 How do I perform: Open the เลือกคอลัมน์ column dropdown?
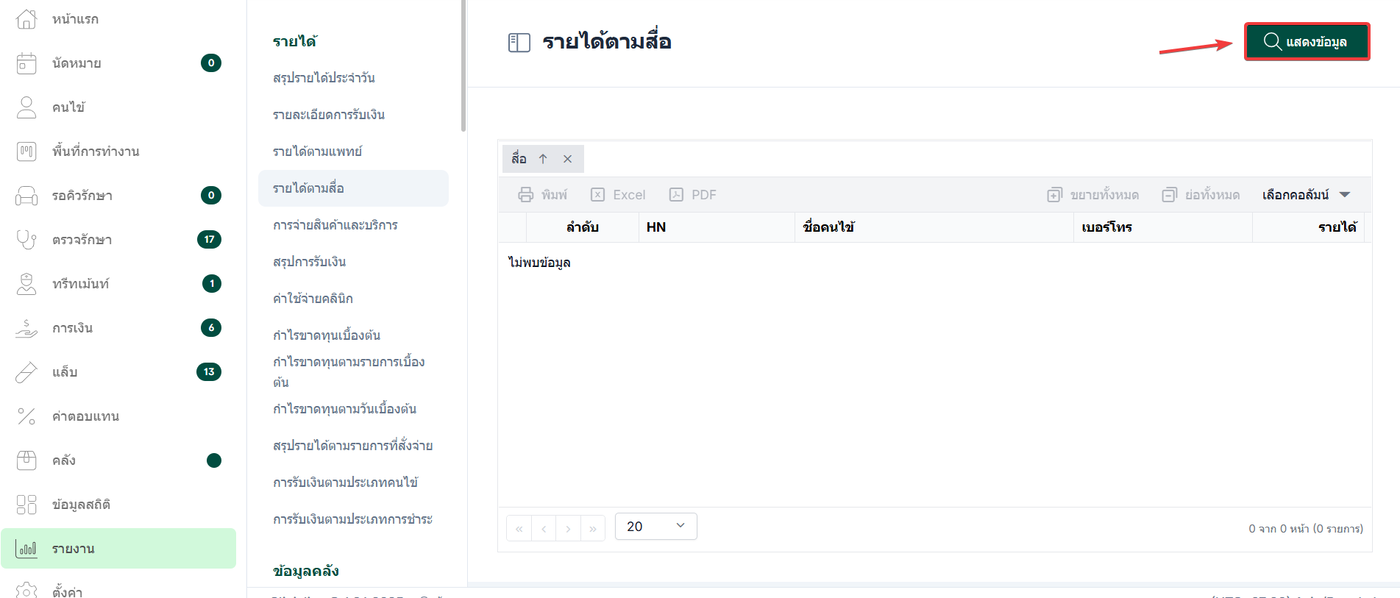point(1306,195)
